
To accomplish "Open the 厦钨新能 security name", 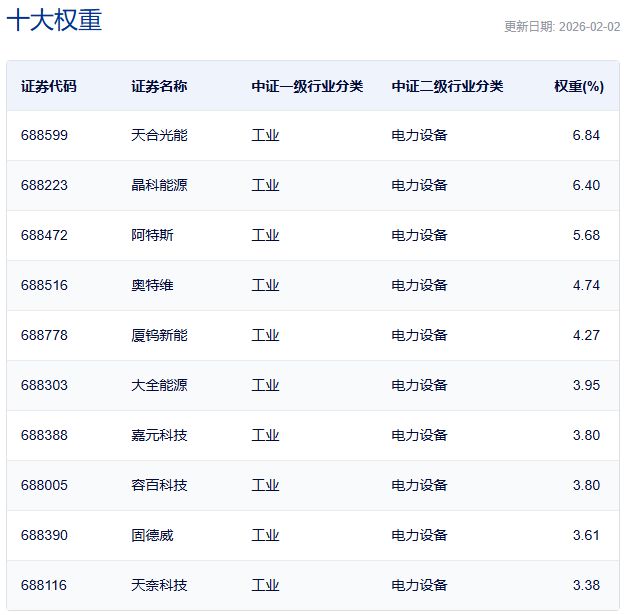I will pyautogui.click(x=158, y=335).
